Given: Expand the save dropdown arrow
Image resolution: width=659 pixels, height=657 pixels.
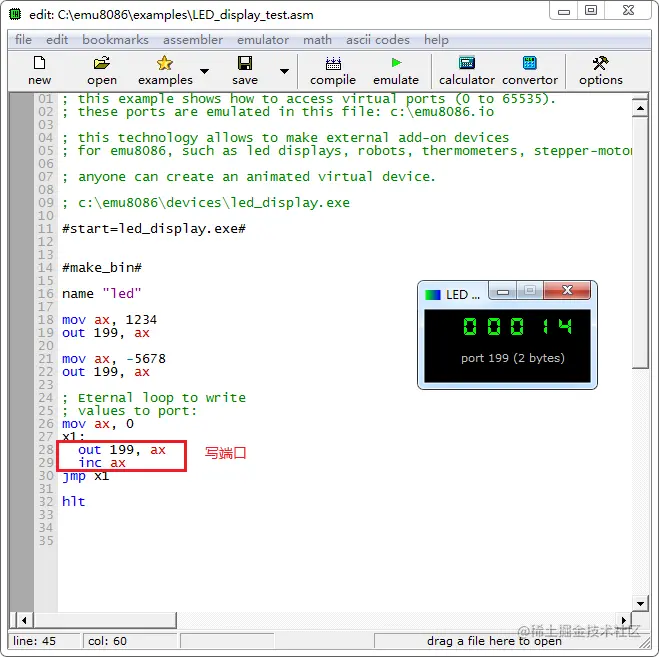Looking at the screenshot, I should tap(285, 71).
